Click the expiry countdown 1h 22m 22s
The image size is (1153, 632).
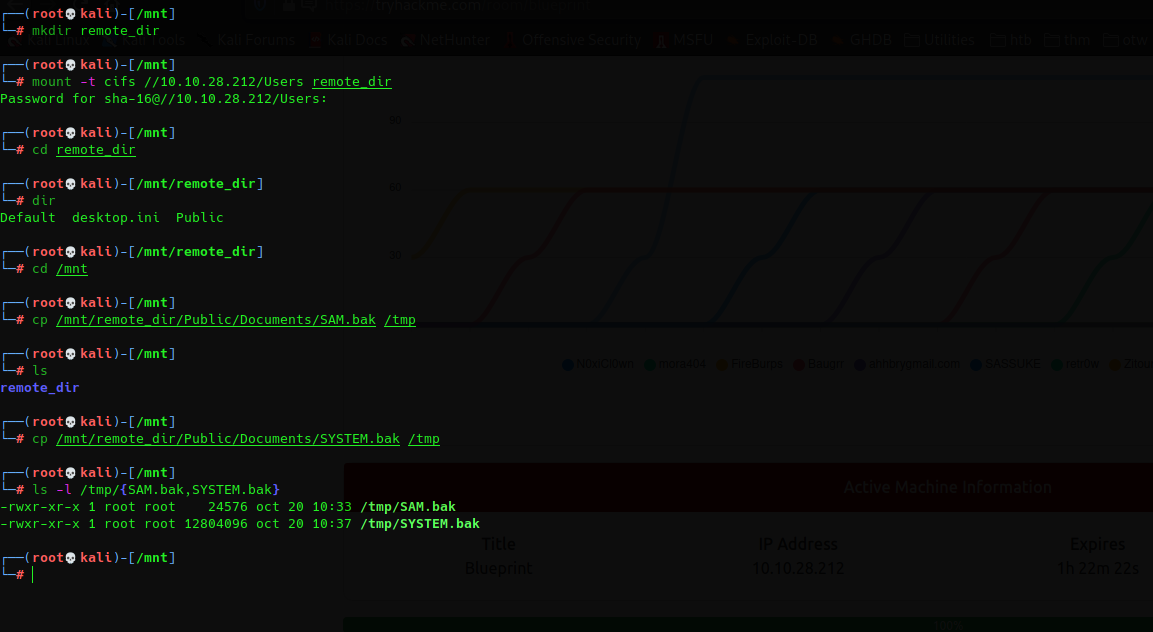(x=1098, y=568)
